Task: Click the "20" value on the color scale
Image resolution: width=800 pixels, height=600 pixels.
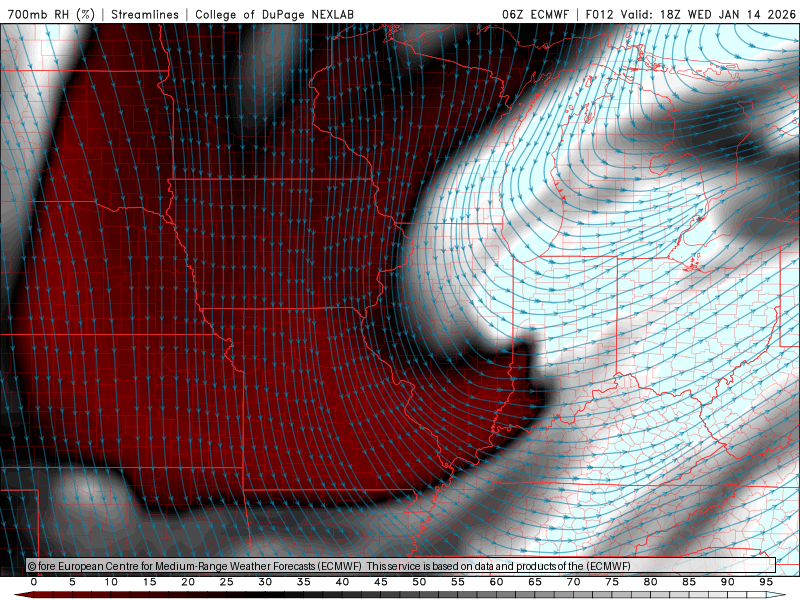Action: (188, 582)
